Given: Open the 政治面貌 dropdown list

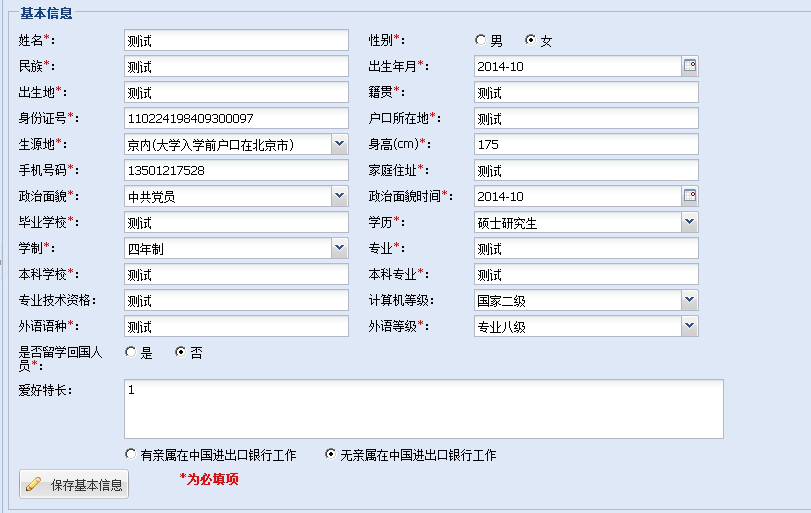Looking at the screenshot, I should coord(339,196).
